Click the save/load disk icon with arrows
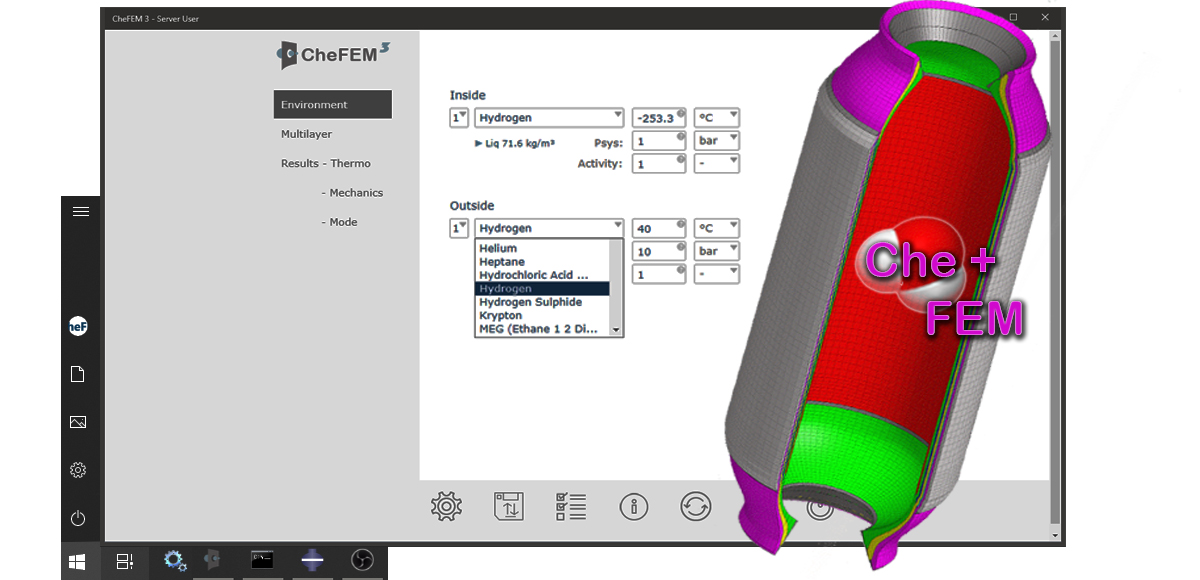Screen dimensions: 1200x580 coord(509,506)
